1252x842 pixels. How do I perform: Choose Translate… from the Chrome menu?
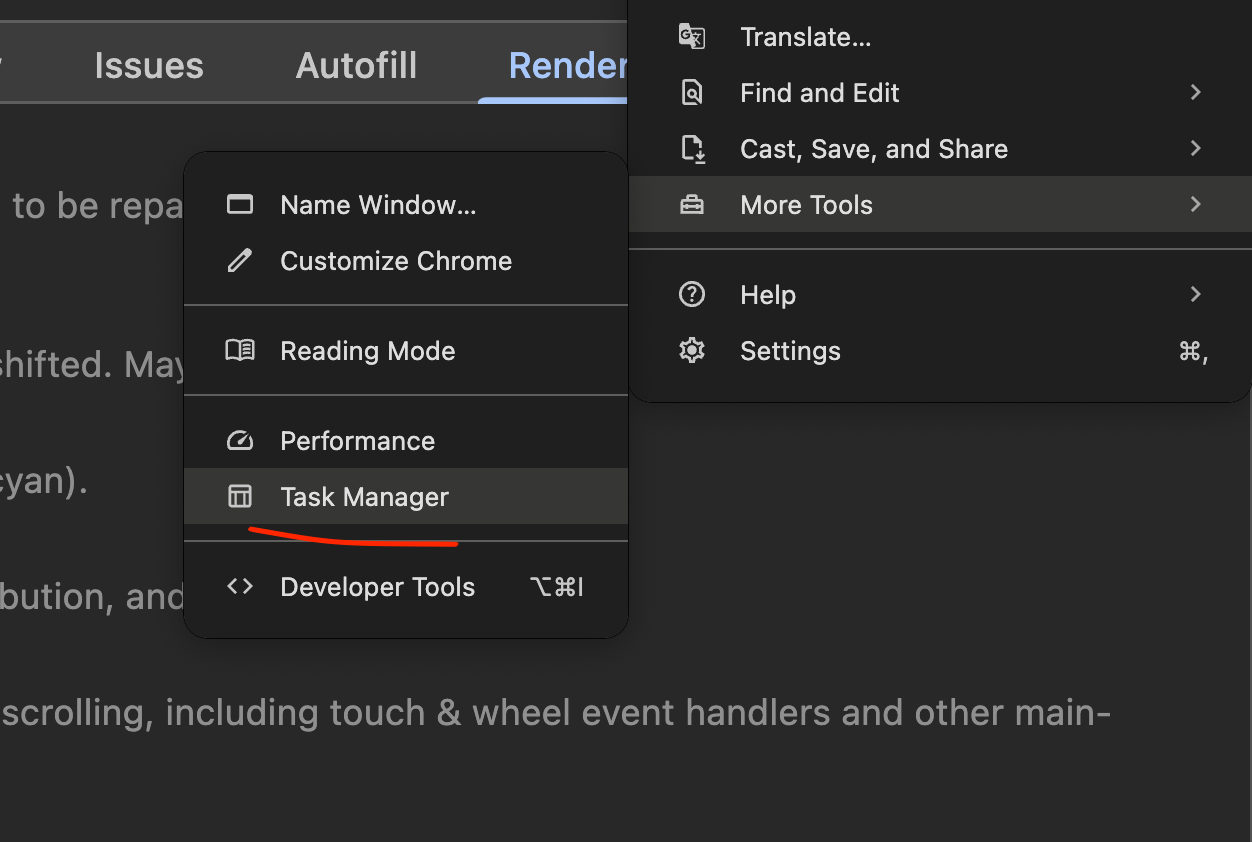[940, 37]
